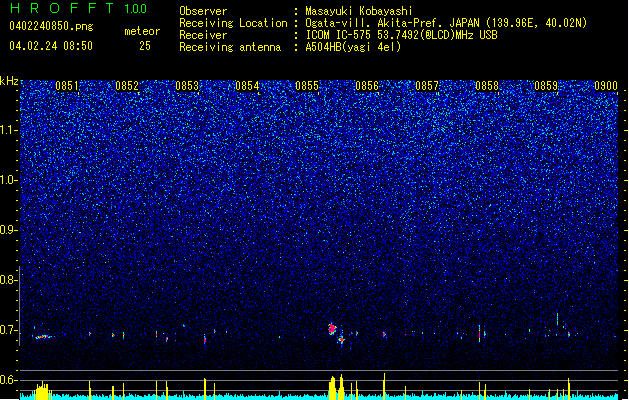Click the 0.8 kHz axis label
Viewport: 629px width, 400px height.
click(x=9, y=280)
